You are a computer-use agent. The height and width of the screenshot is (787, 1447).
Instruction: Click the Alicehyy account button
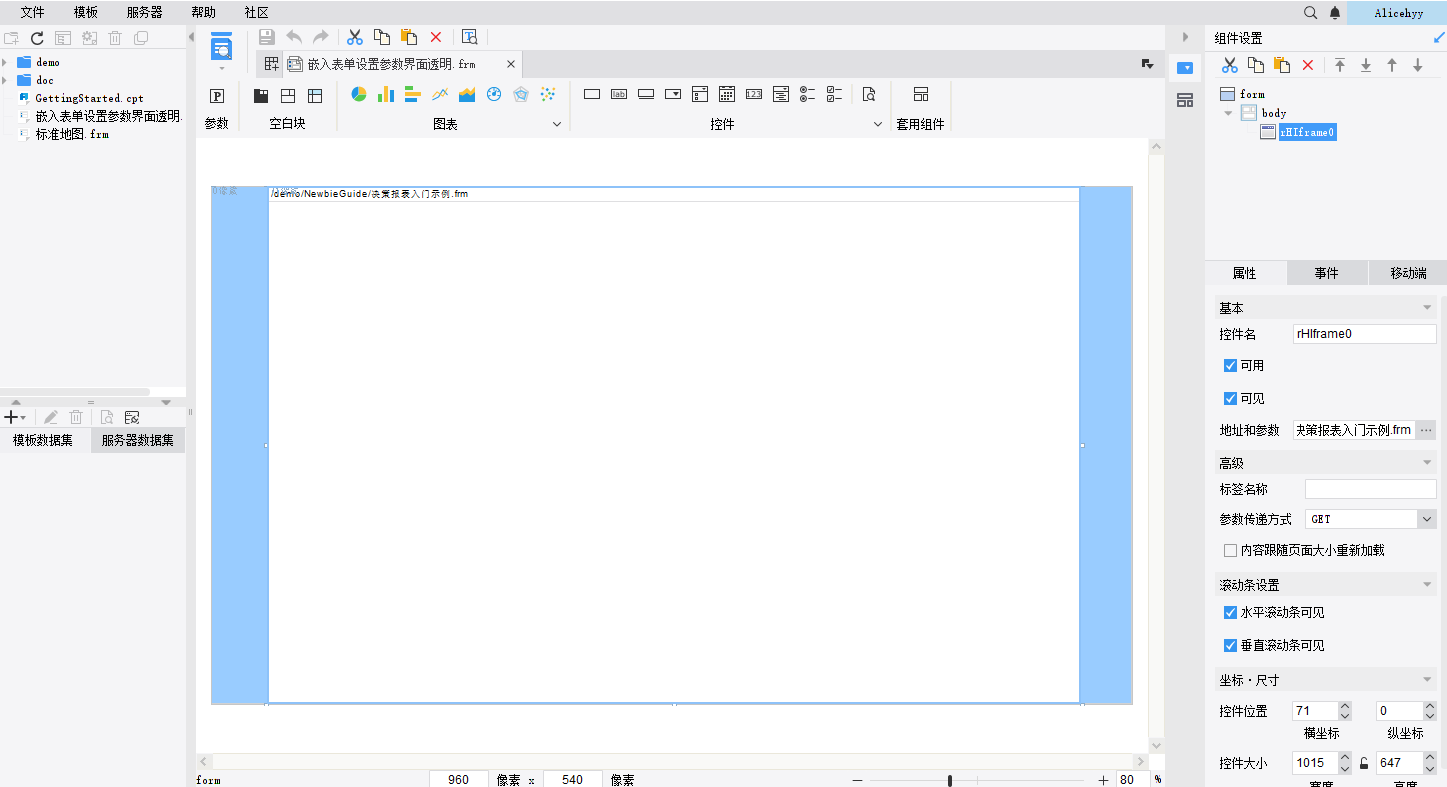[1398, 13]
